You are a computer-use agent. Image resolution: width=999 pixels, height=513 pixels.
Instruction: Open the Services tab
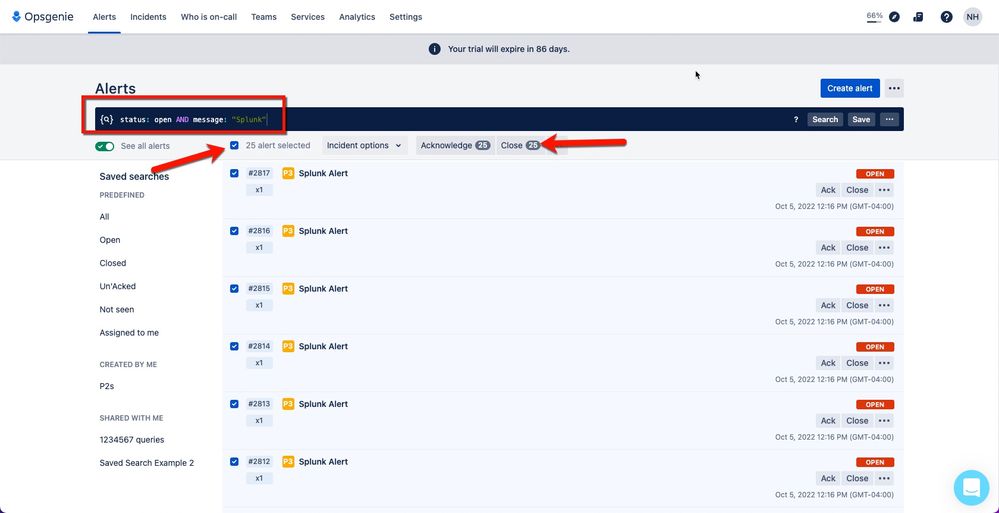[x=308, y=17]
